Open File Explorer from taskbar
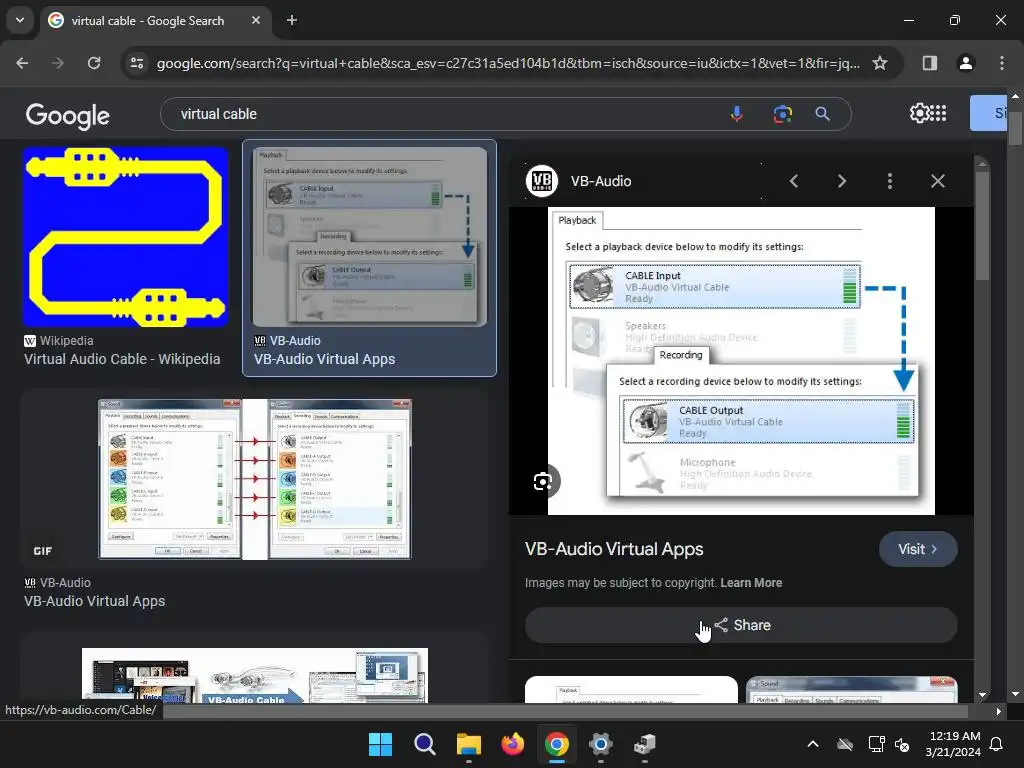This screenshot has width=1024, height=768. pos(468,744)
